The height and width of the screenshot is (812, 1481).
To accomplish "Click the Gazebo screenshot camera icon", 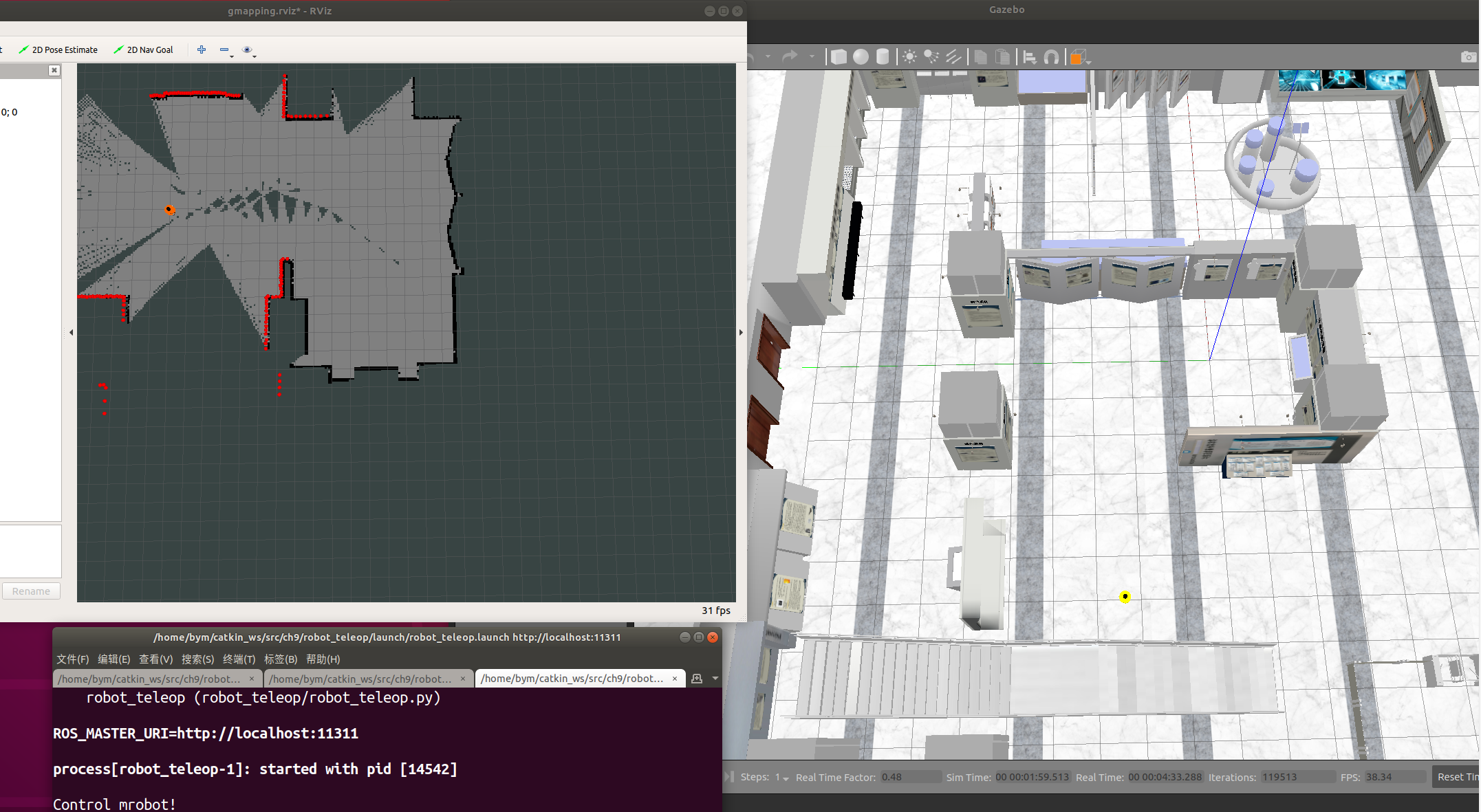I will (x=1468, y=57).
